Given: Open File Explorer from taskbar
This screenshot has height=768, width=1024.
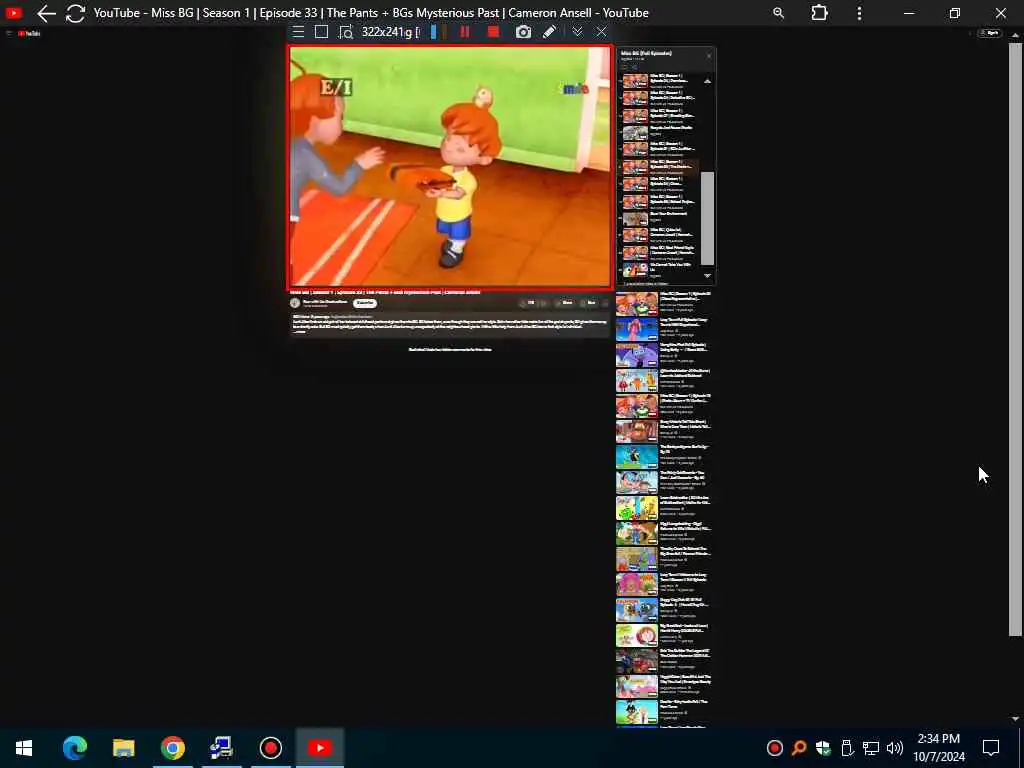Looking at the screenshot, I should click(x=123, y=748).
